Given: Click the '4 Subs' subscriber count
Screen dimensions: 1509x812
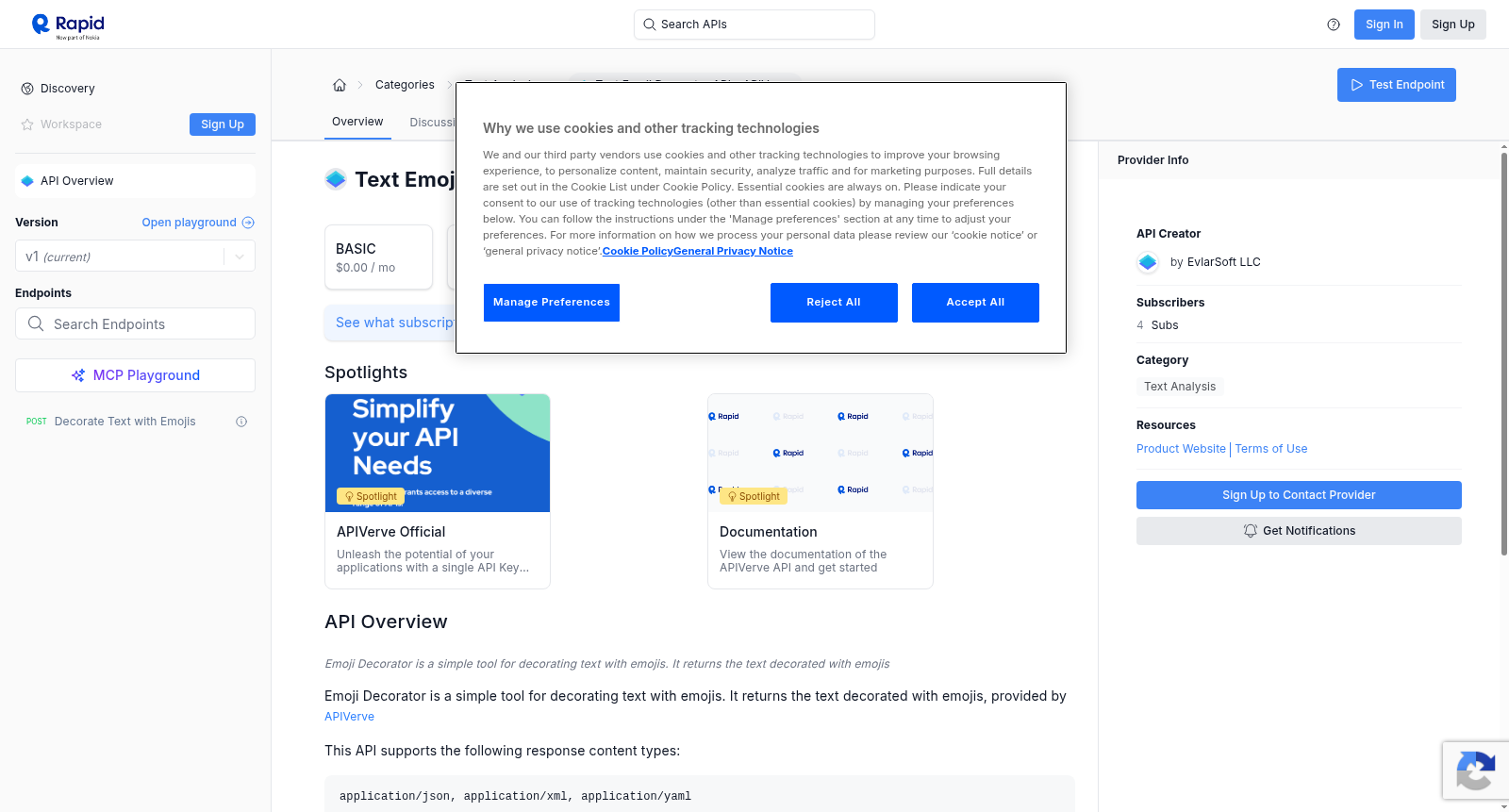Looking at the screenshot, I should point(1157,325).
